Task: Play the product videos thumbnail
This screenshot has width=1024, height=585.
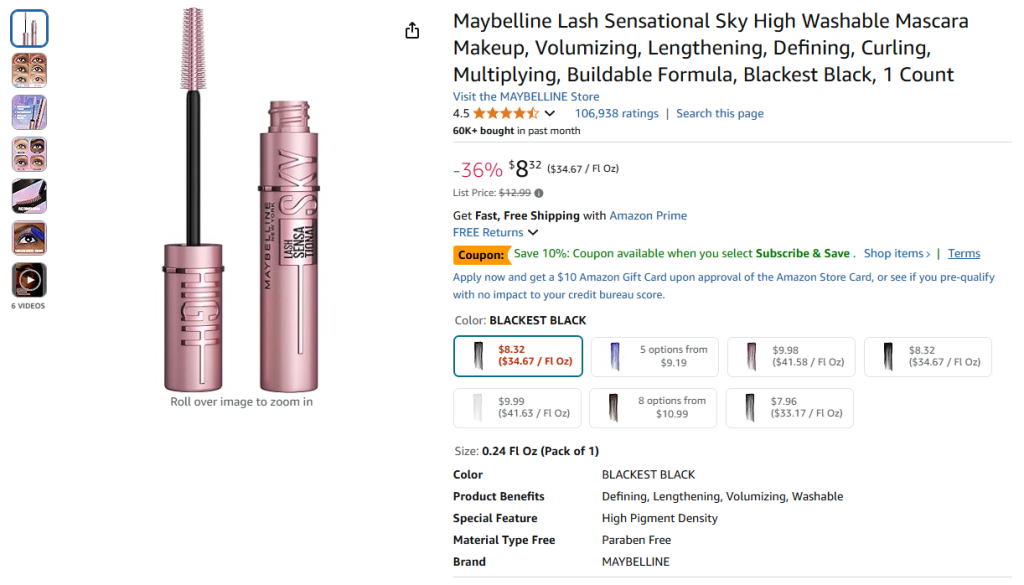Action: [x=29, y=280]
